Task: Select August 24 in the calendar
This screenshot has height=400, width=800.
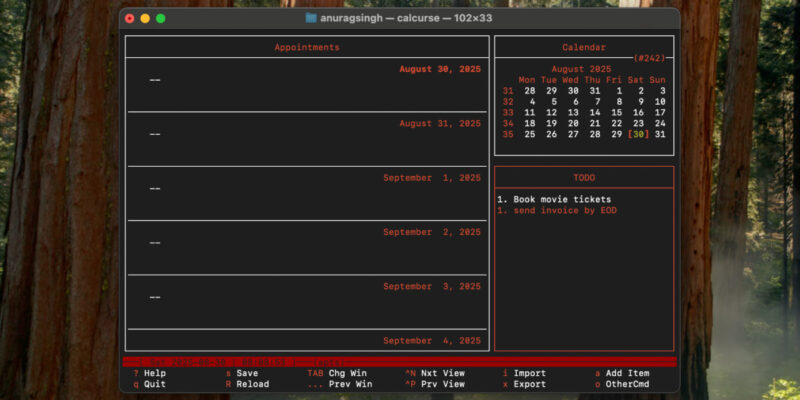Action: coord(660,123)
